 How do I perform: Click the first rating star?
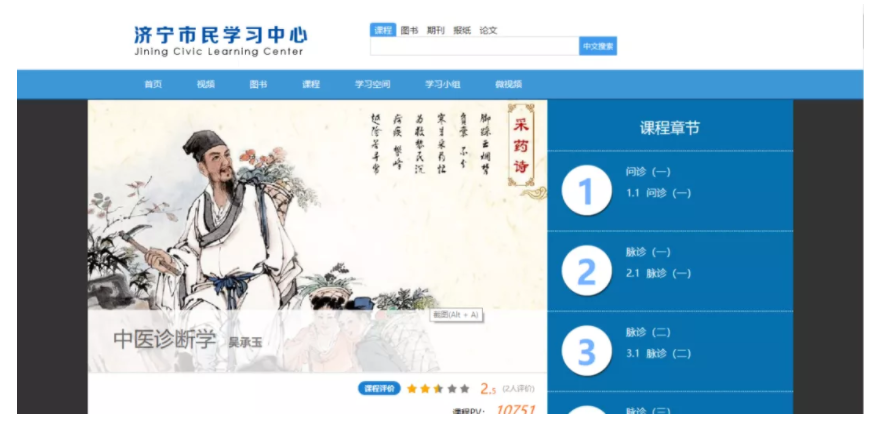pos(412,388)
